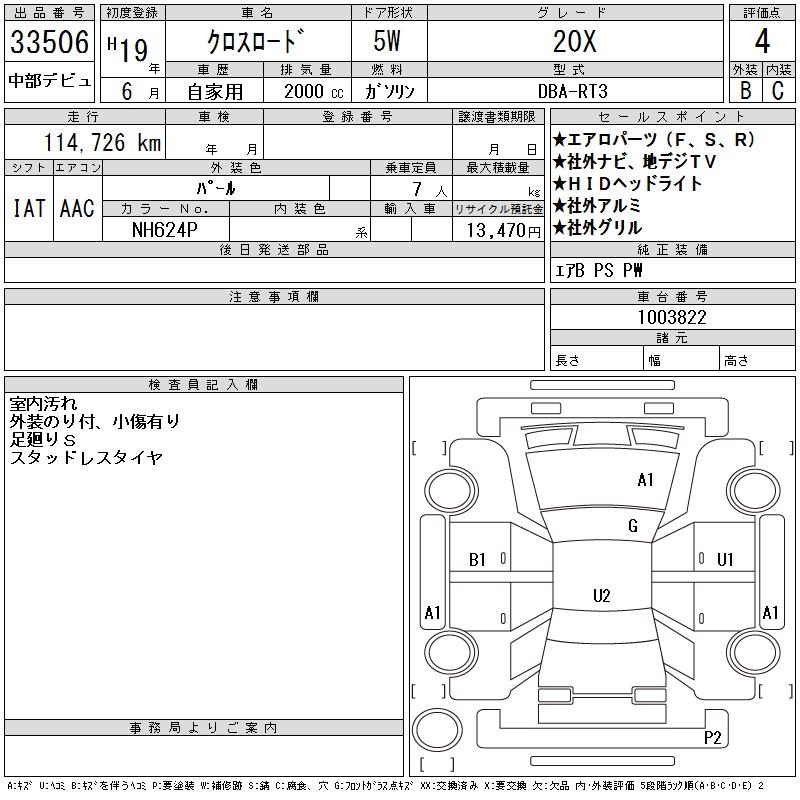Select the 事務局よりご案内 header
This screenshot has height=800, width=800.
pyautogui.click(x=204, y=728)
